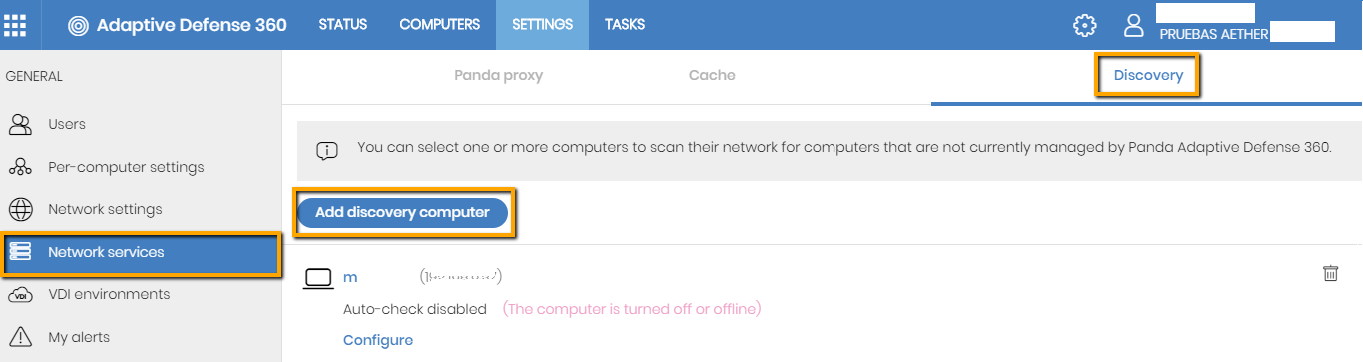Viewport: 1363px width, 362px height.
Task: Click the laptop icon of computer m
Action: point(318,278)
